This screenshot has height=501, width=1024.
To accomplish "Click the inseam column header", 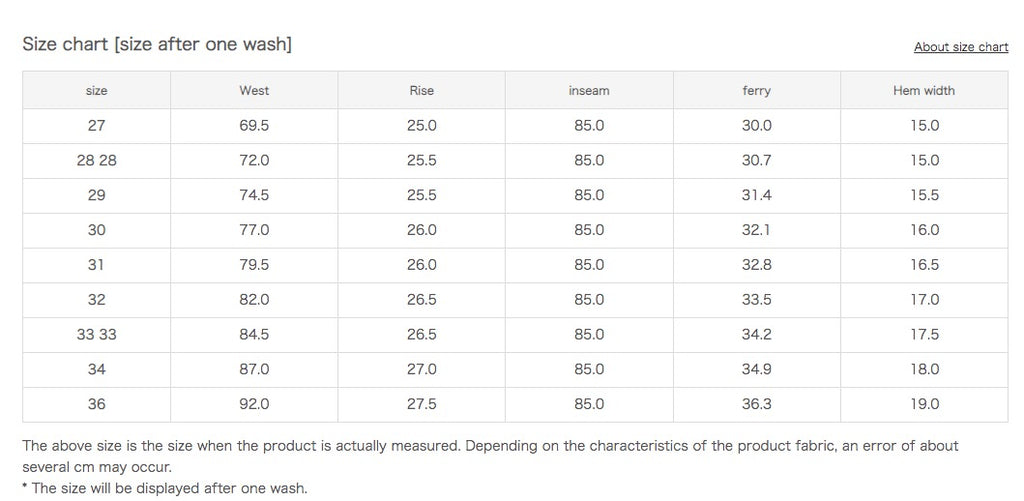I will 589,90.
